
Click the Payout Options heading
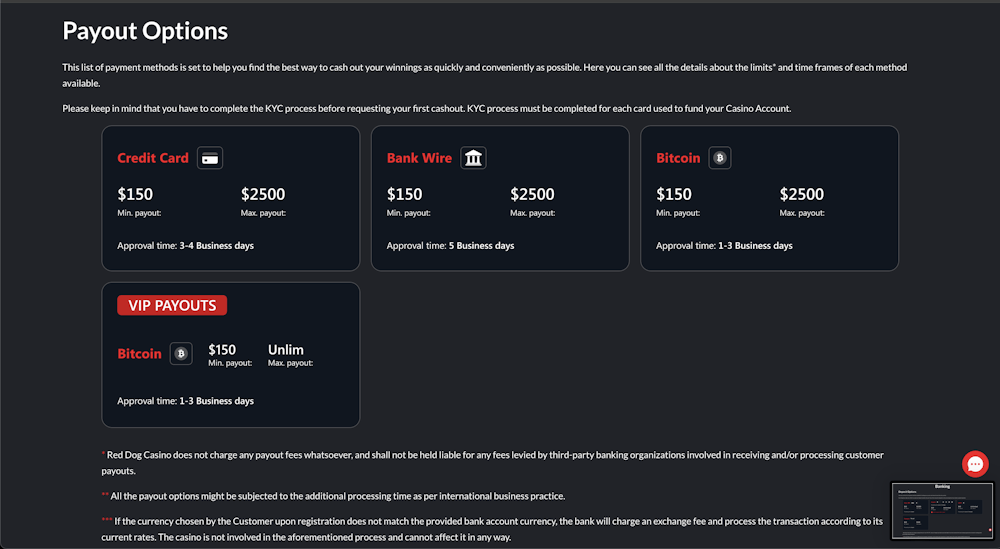[145, 31]
